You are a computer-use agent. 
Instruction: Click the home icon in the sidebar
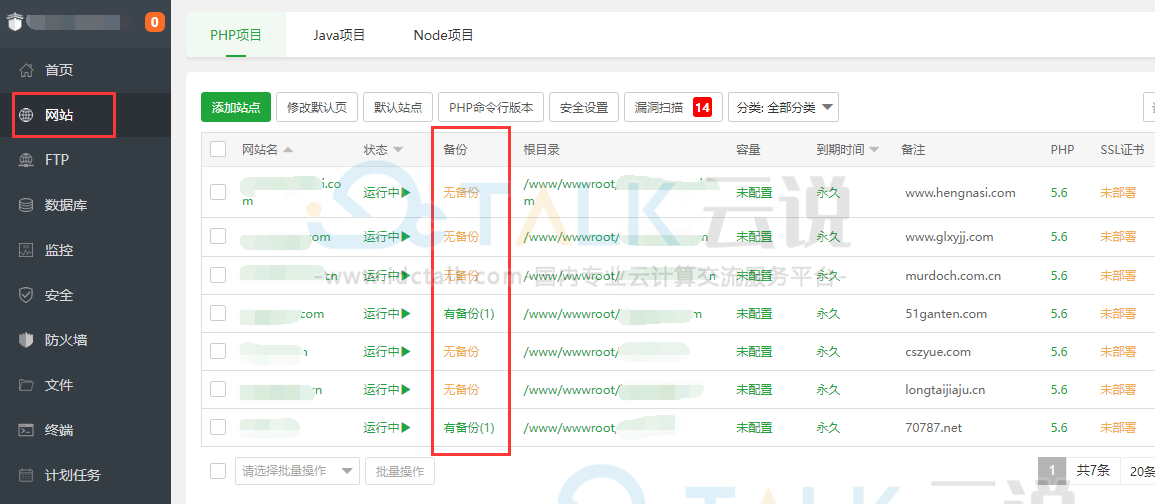27,70
